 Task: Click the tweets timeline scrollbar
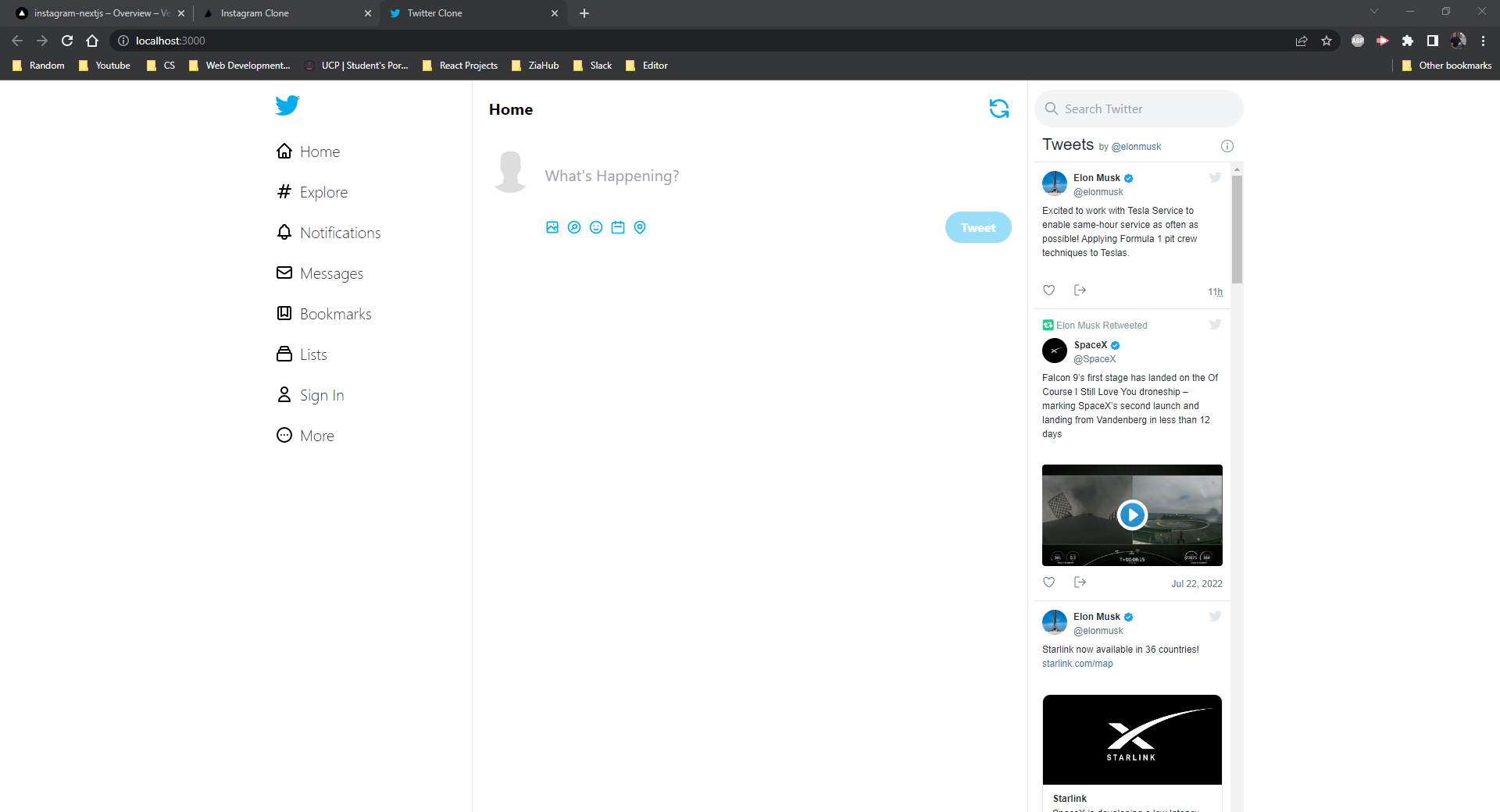coord(1237,230)
